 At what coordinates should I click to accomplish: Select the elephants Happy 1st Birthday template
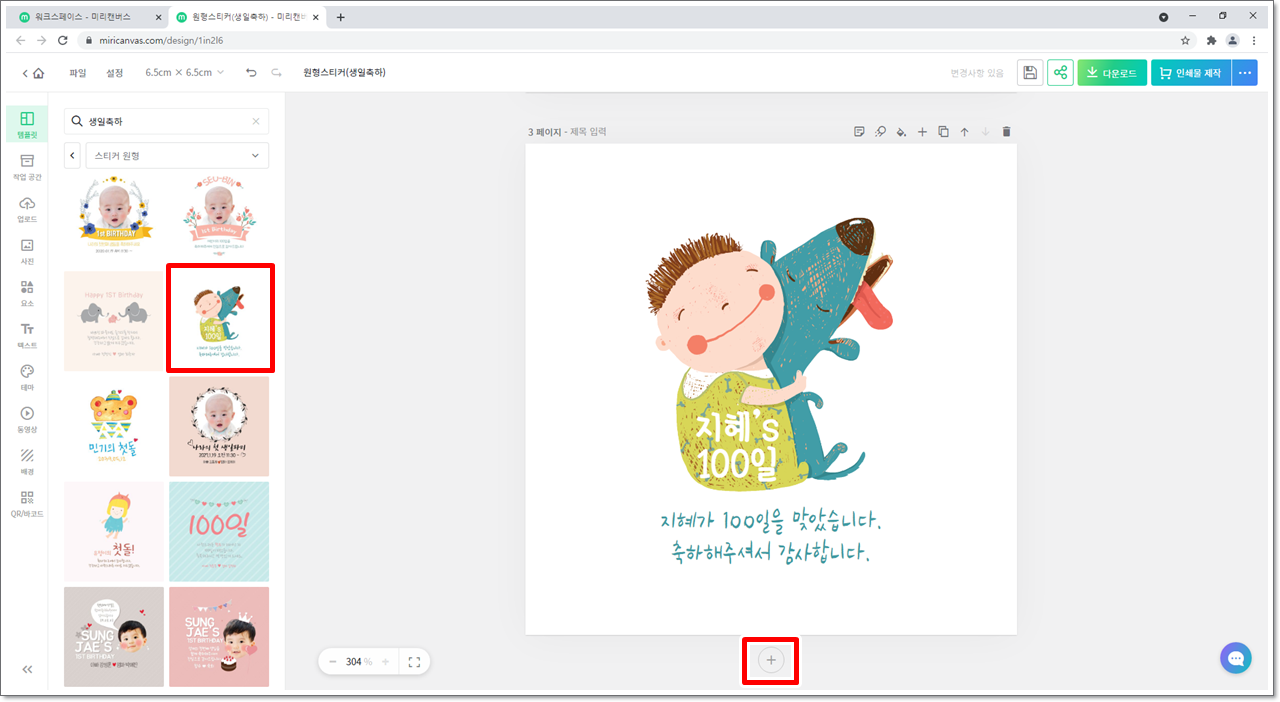[114, 321]
